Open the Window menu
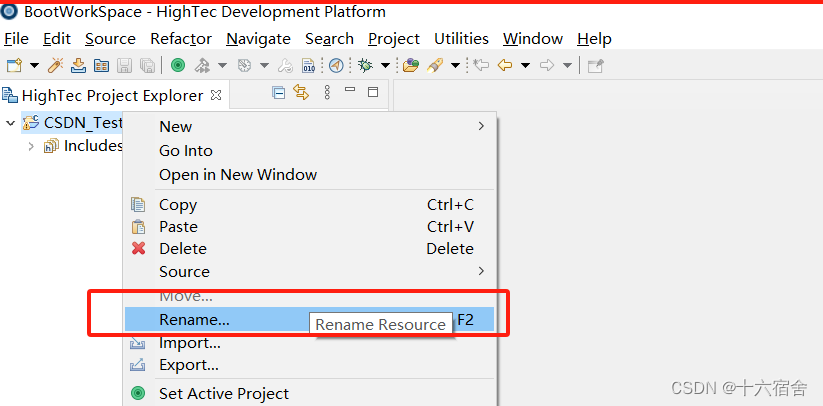Viewport: 823px width, 406px height. (x=533, y=39)
